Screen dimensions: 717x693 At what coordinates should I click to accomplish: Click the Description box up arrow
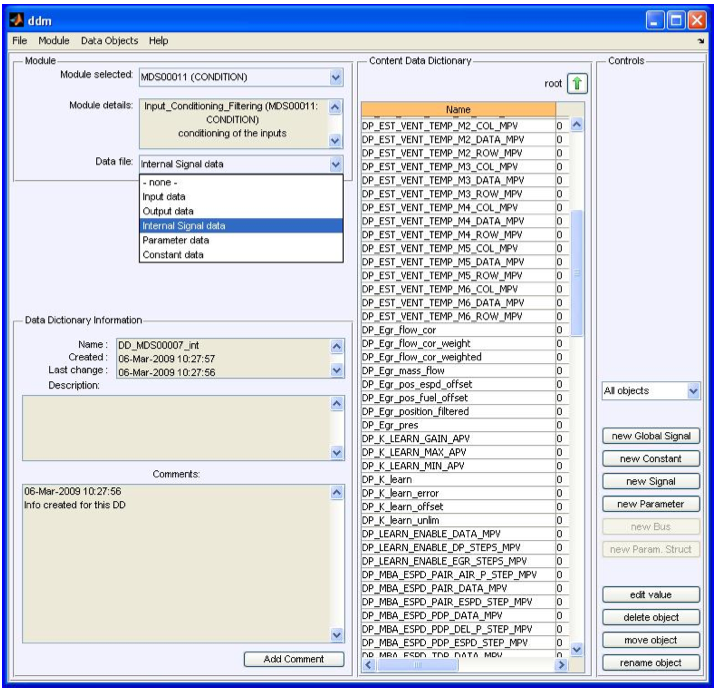[x=337, y=404]
